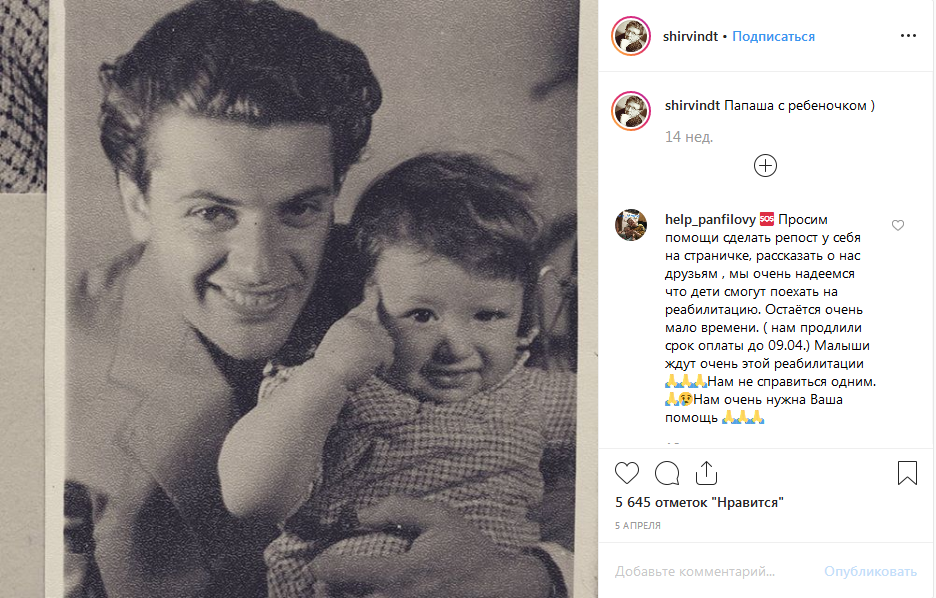Open shirvindt profile avatar in header

click(632, 36)
